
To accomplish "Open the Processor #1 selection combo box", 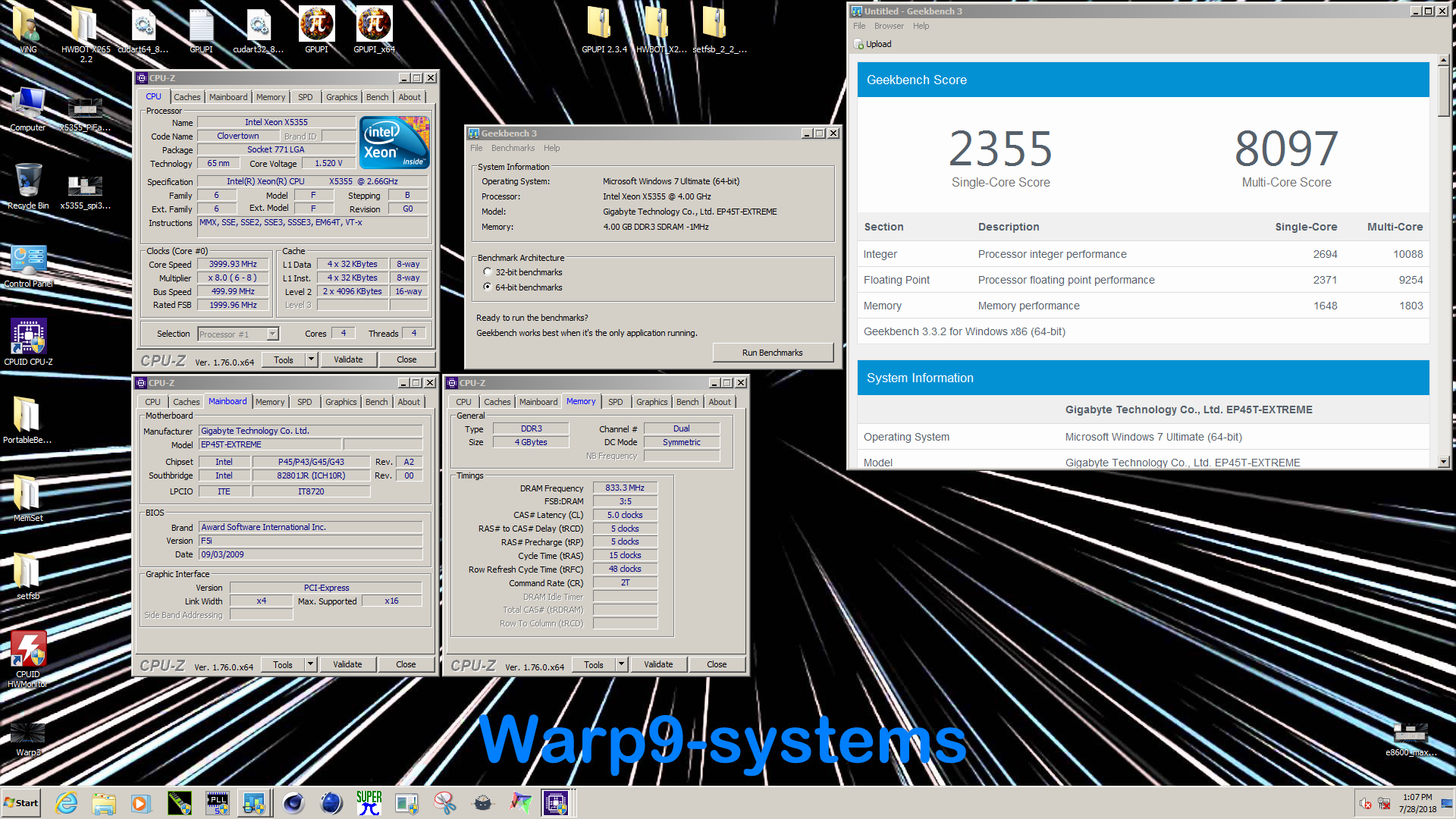I will (238, 334).
